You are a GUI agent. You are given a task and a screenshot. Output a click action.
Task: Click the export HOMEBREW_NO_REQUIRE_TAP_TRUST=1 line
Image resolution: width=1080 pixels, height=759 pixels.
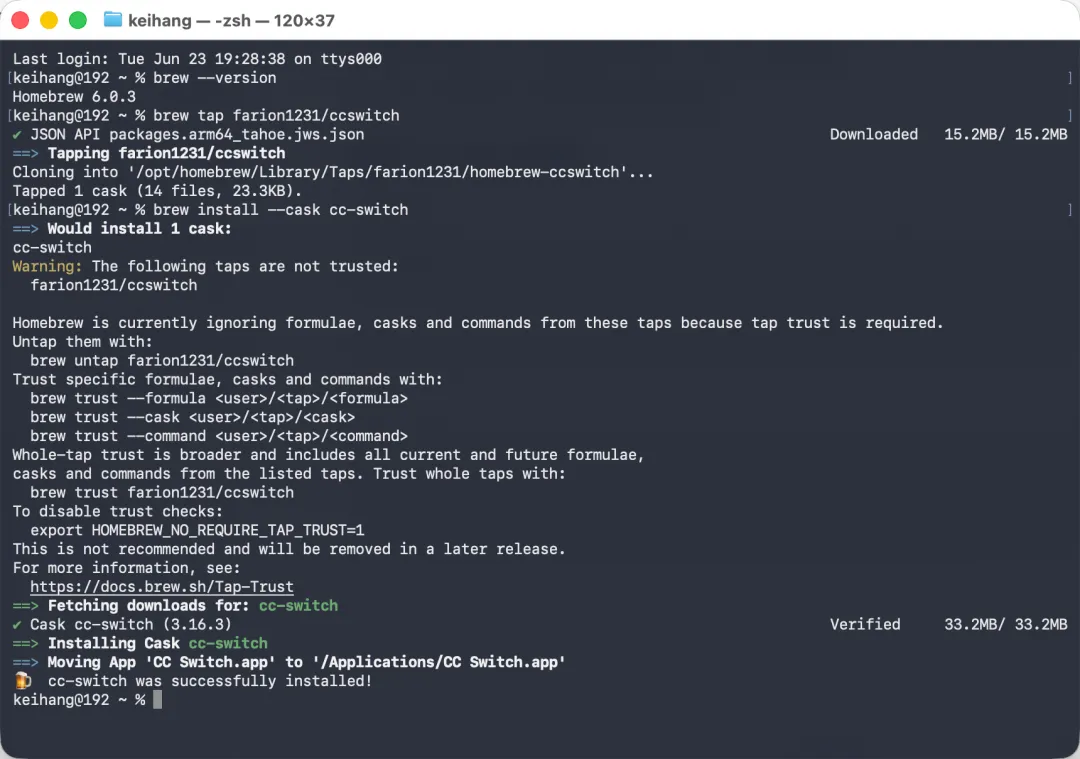click(197, 530)
